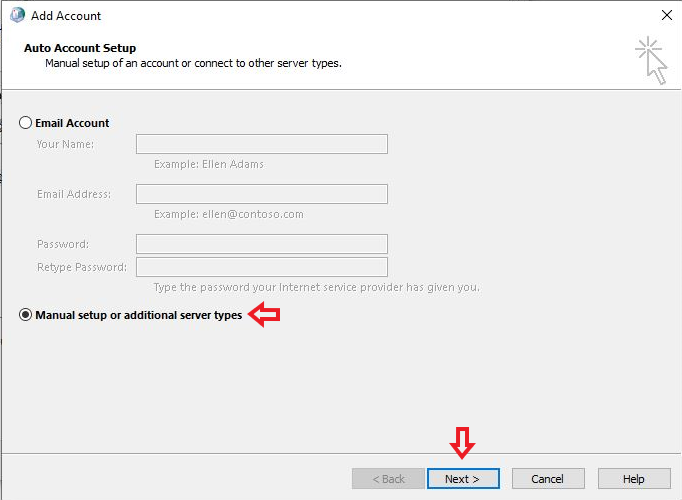682x500 pixels.
Task: Click the Email Account label text
Action: click(72, 123)
